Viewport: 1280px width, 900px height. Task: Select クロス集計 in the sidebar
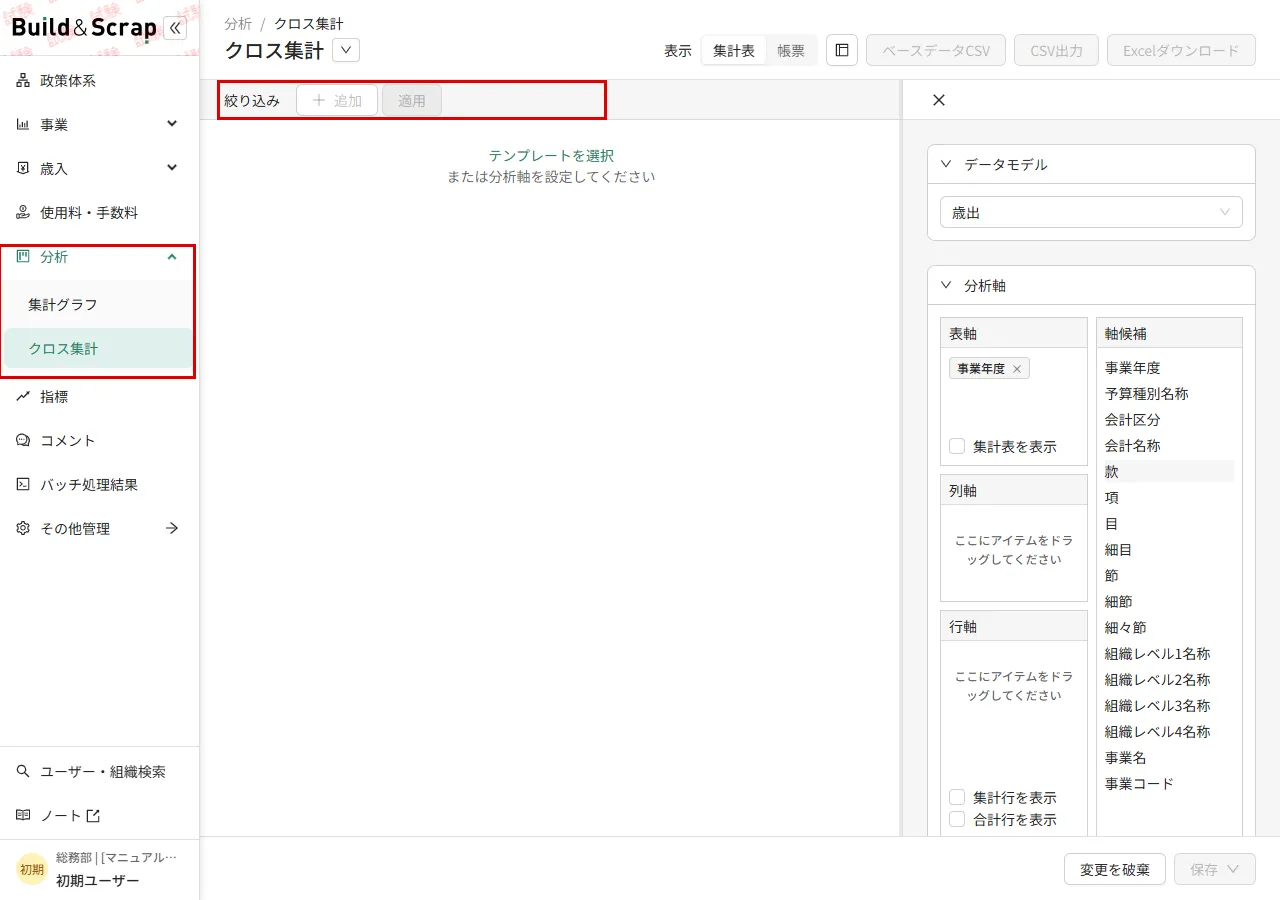click(x=99, y=349)
